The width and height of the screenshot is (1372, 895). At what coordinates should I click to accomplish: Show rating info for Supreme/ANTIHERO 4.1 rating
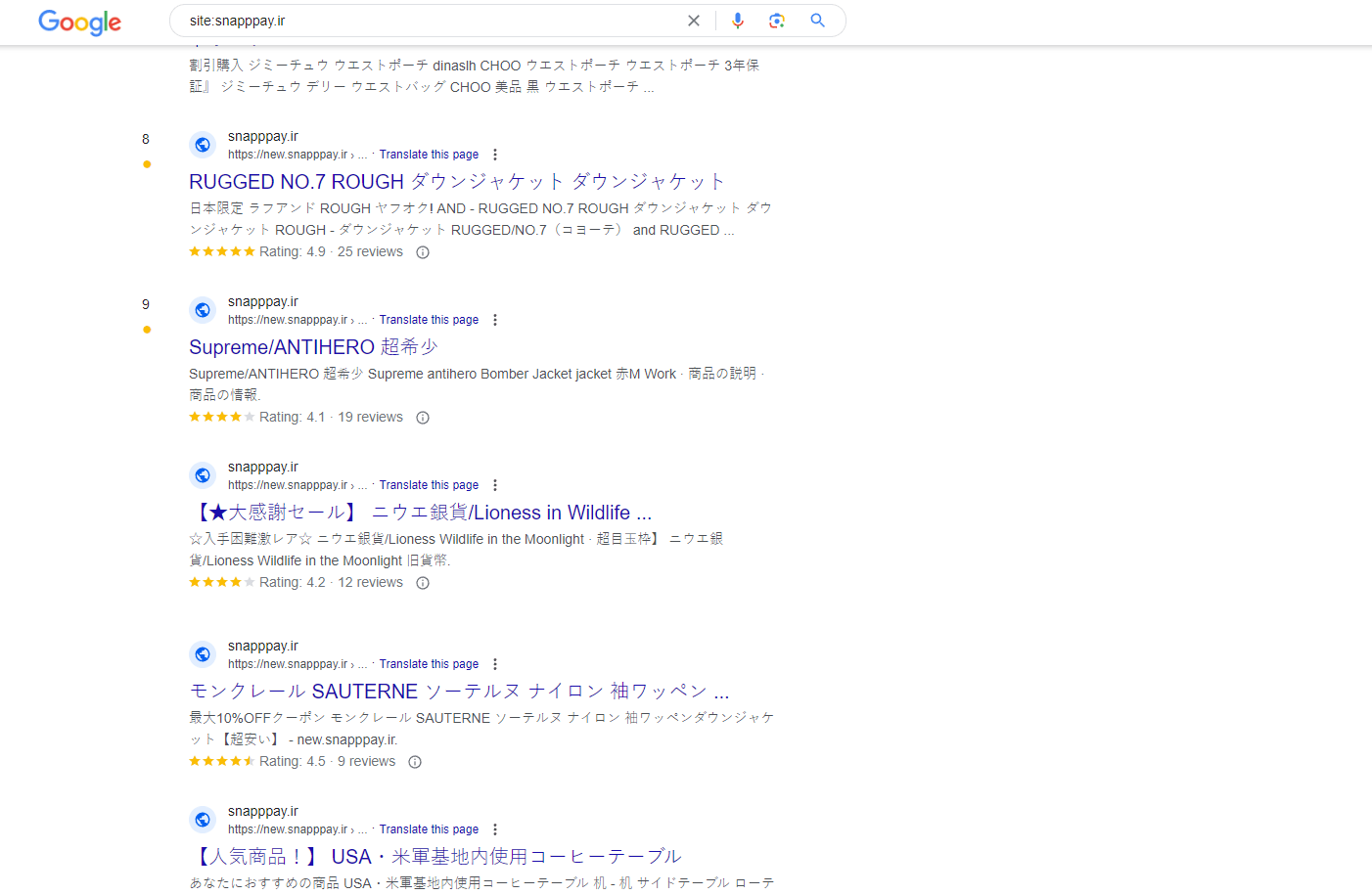tap(423, 418)
